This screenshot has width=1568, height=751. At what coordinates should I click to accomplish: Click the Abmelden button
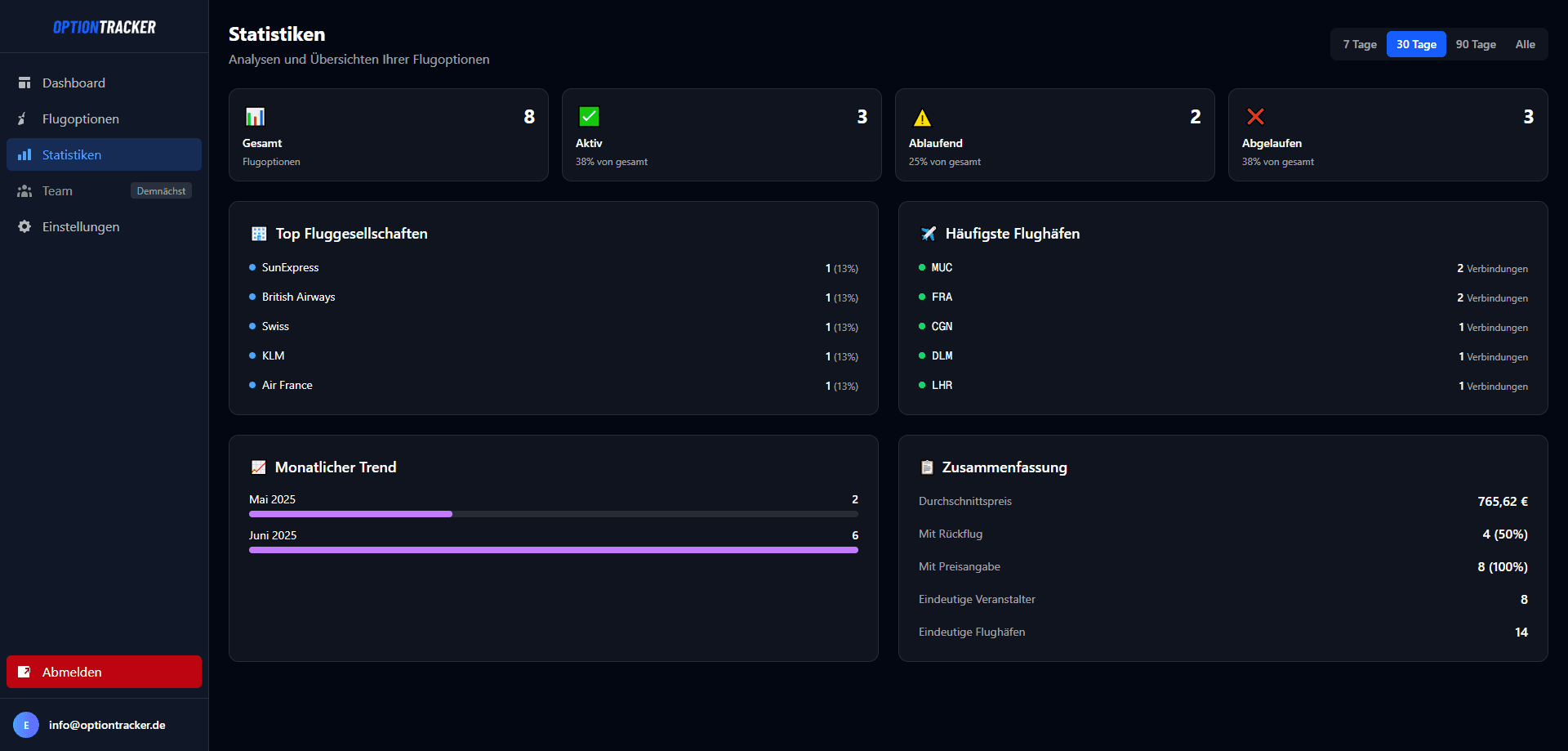(x=104, y=672)
